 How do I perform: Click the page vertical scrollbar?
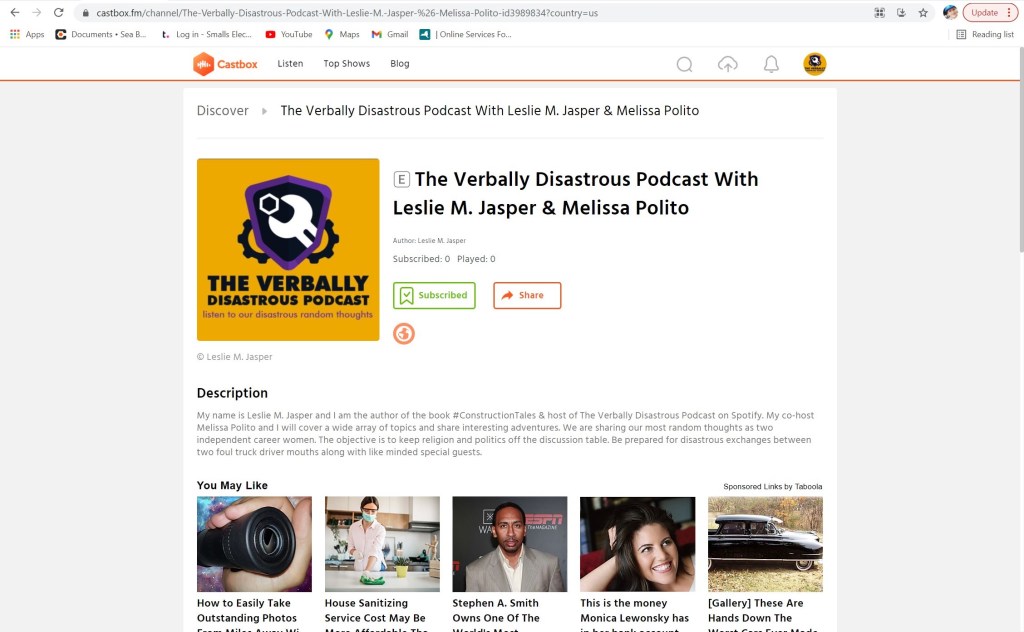(1020, 150)
